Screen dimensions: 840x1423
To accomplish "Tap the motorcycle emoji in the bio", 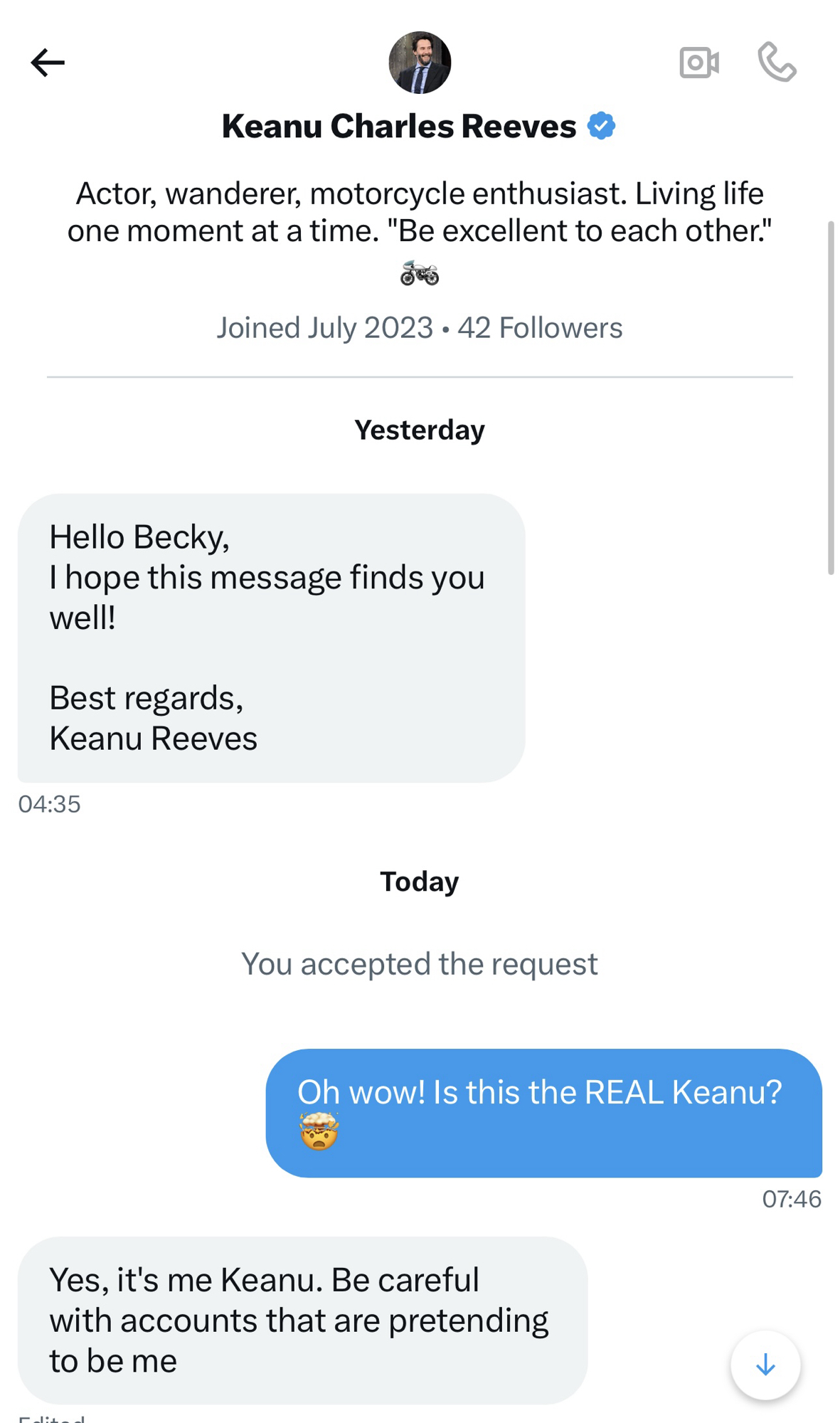I will tap(420, 273).
